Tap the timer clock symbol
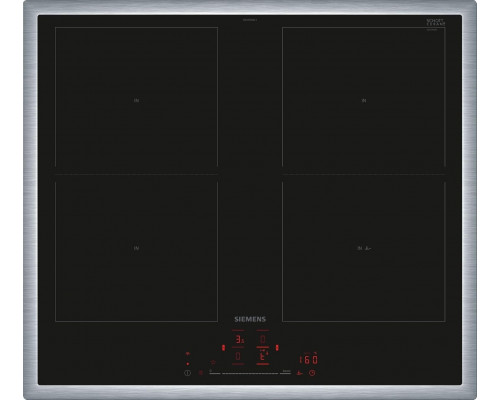Screen dimensions: 500x400 312,373
